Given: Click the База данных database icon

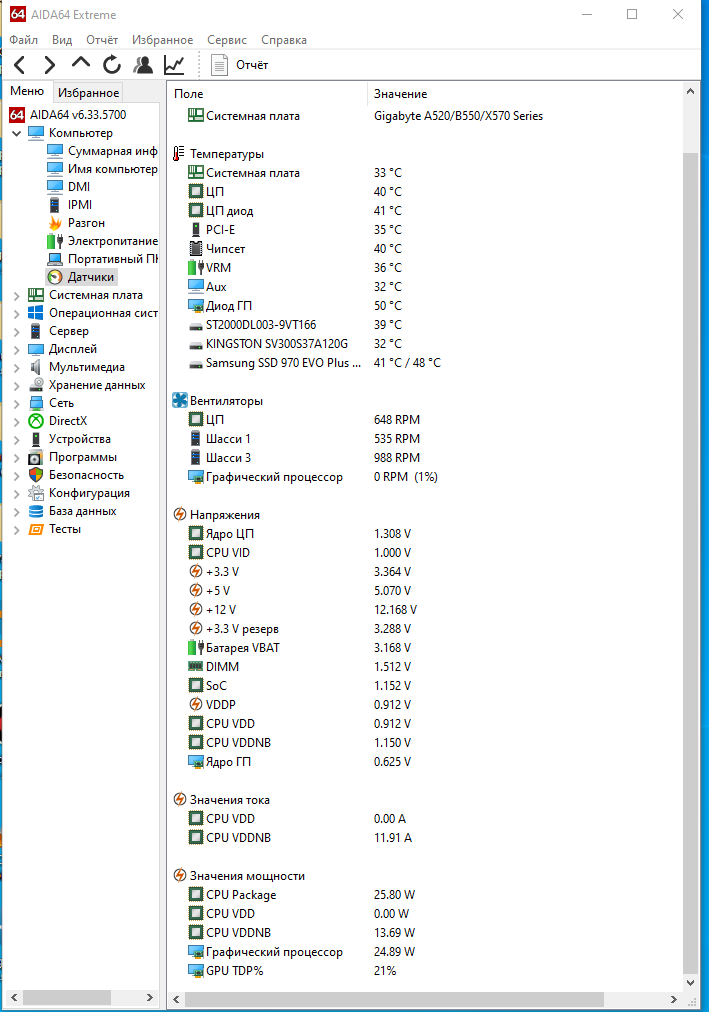Looking at the screenshot, I should (36, 511).
